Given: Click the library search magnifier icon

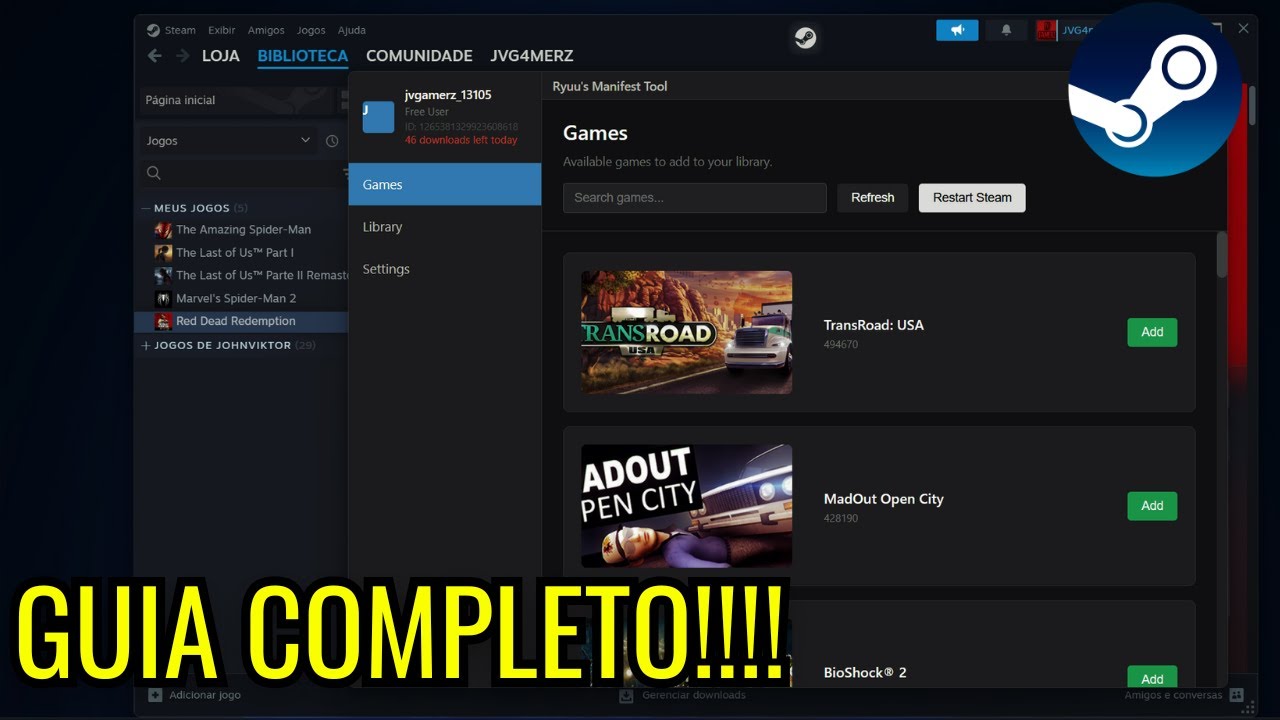Looking at the screenshot, I should (x=154, y=173).
